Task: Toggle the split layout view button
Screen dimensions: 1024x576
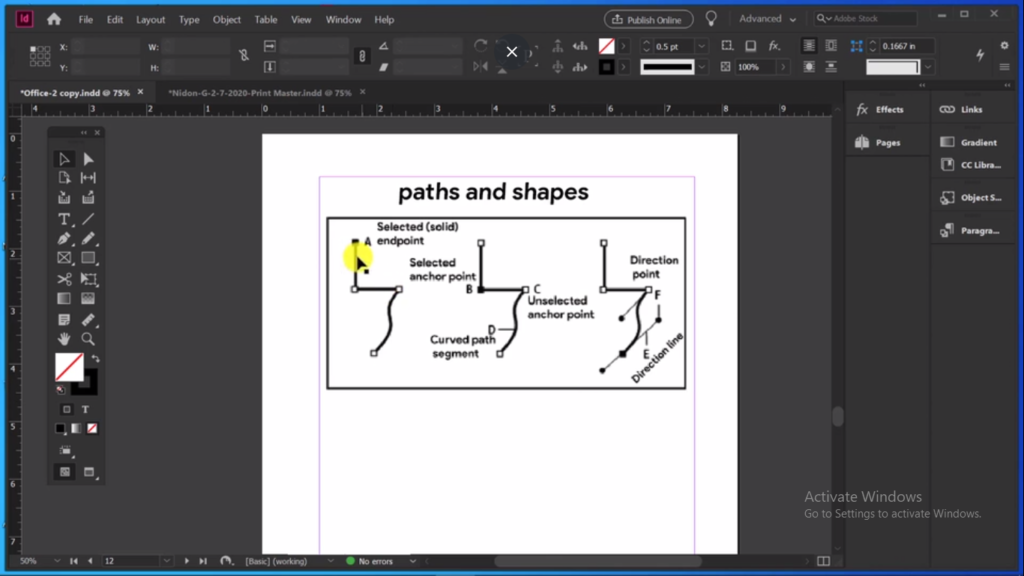Action: point(824,561)
